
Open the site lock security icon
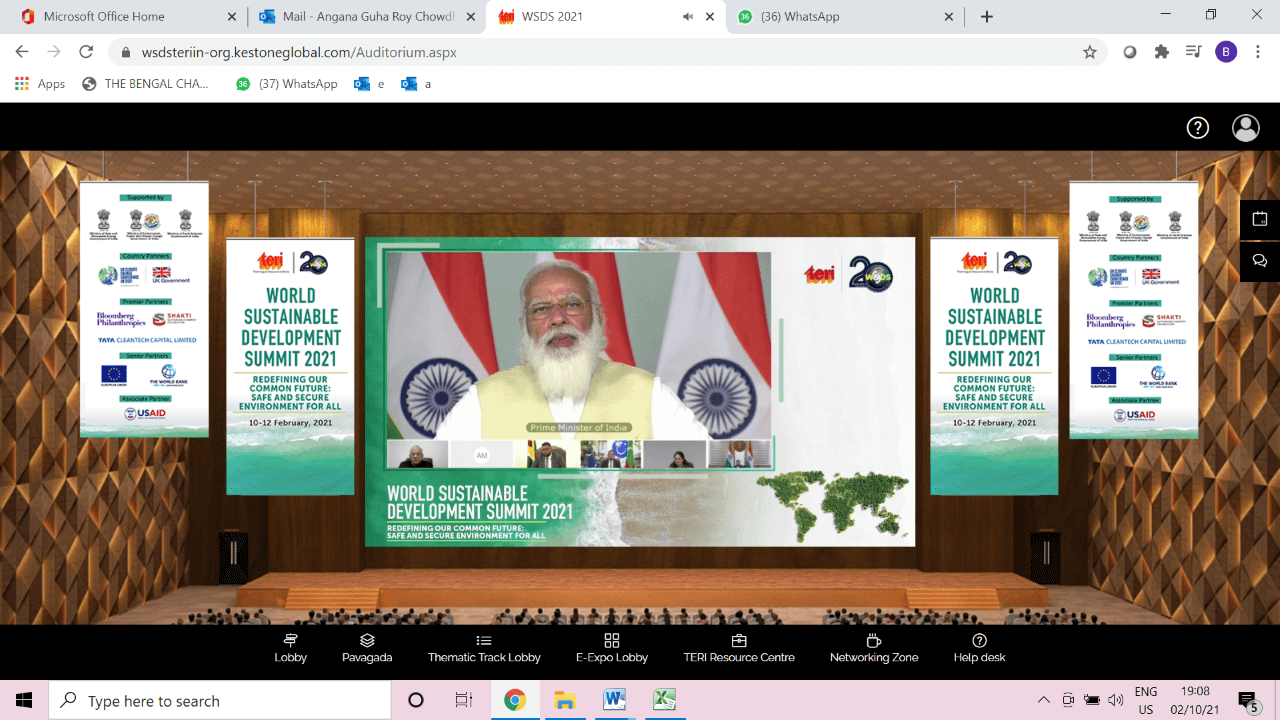(126, 52)
